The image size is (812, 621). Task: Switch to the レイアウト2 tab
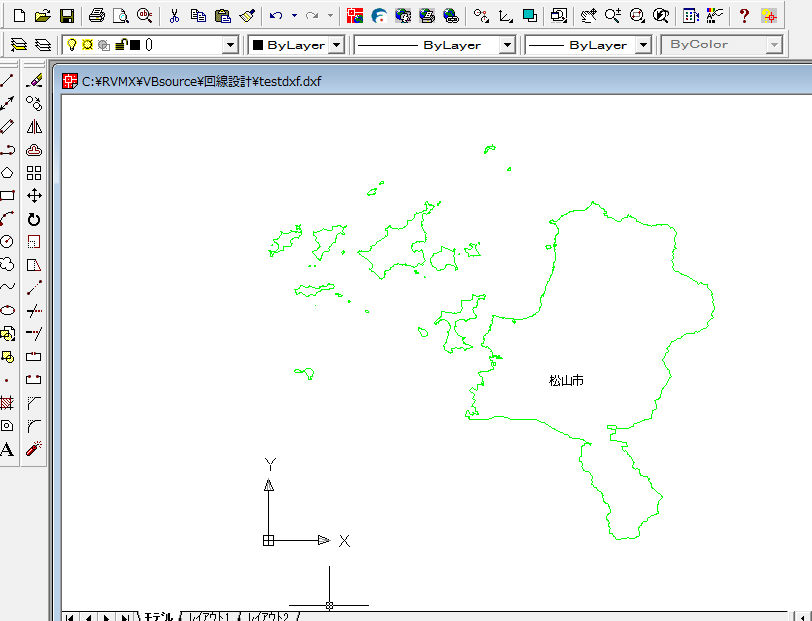268,616
